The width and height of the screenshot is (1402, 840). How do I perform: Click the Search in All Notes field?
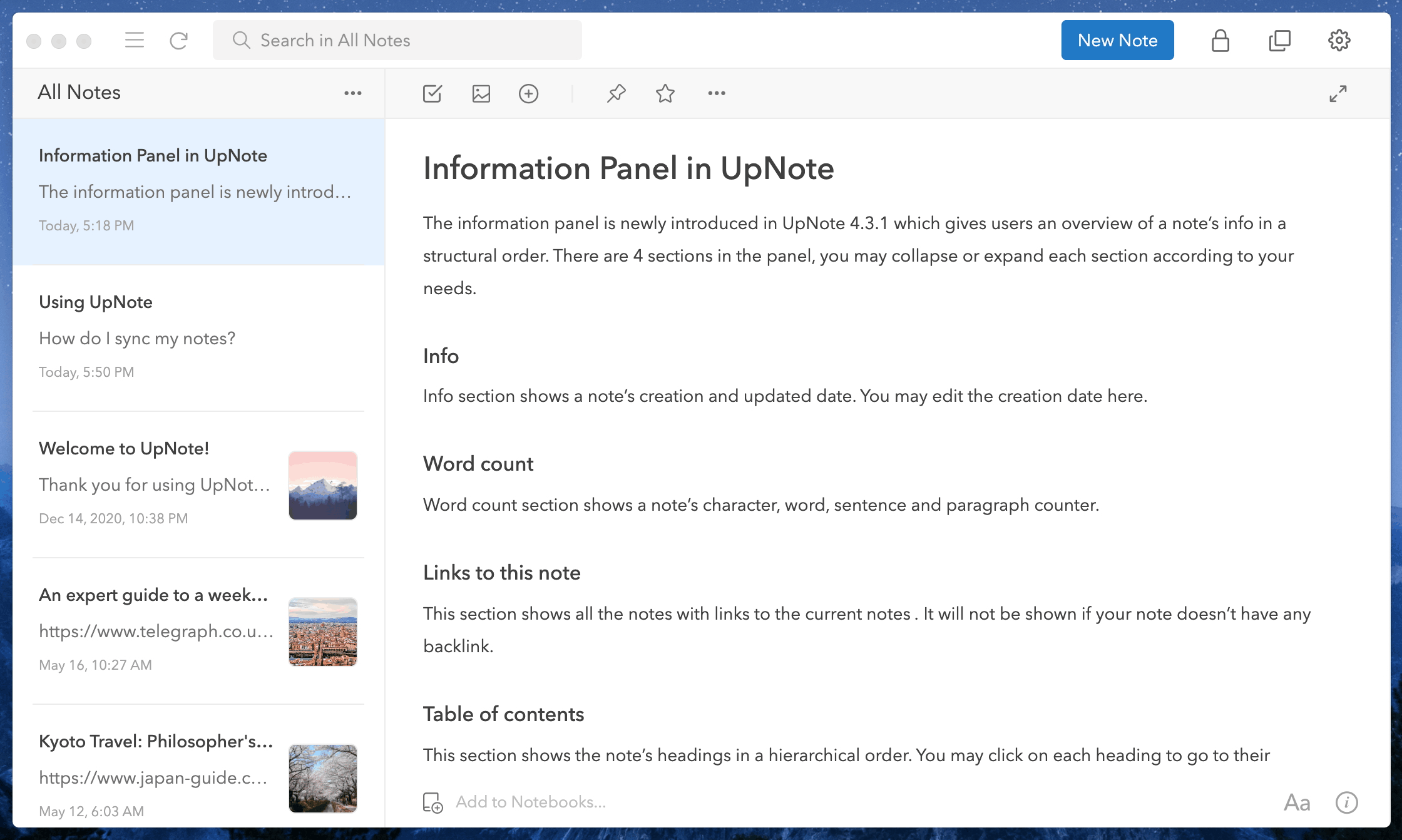point(397,39)
